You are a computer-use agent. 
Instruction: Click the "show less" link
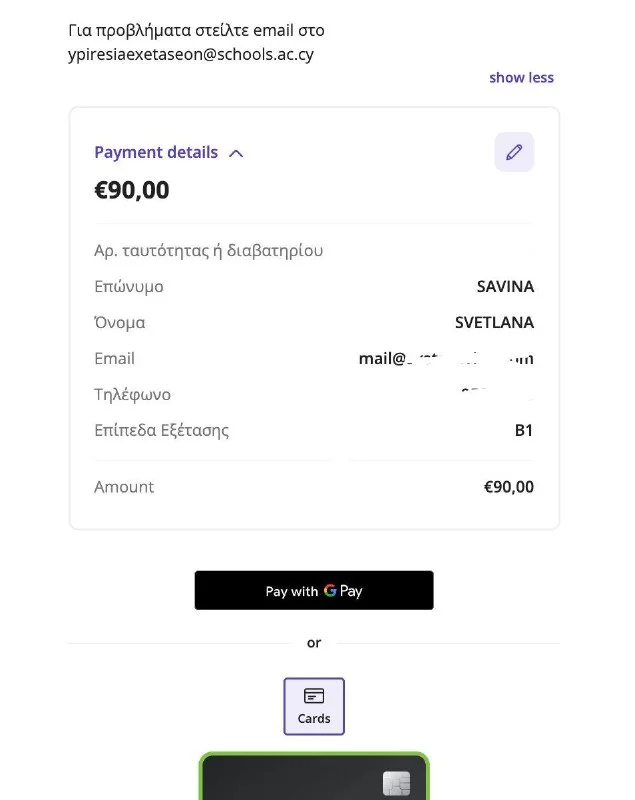point(521,78)
